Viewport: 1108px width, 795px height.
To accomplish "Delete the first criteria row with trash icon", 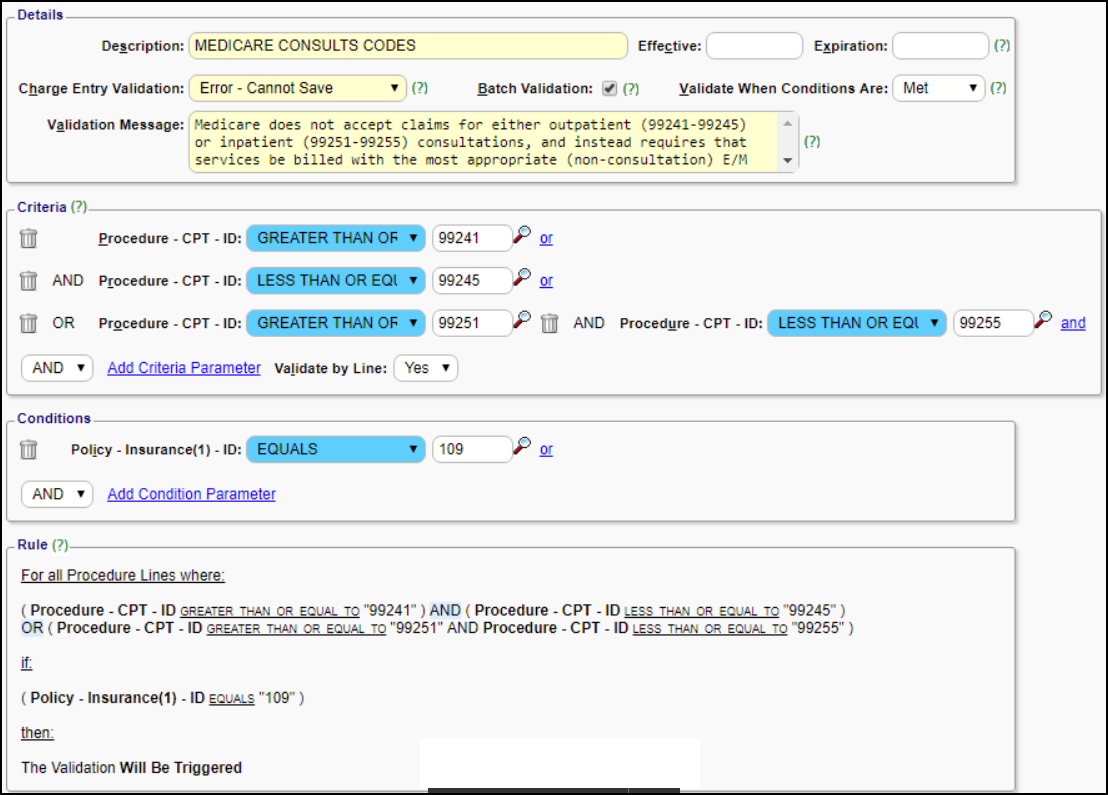I will [29, 239].
